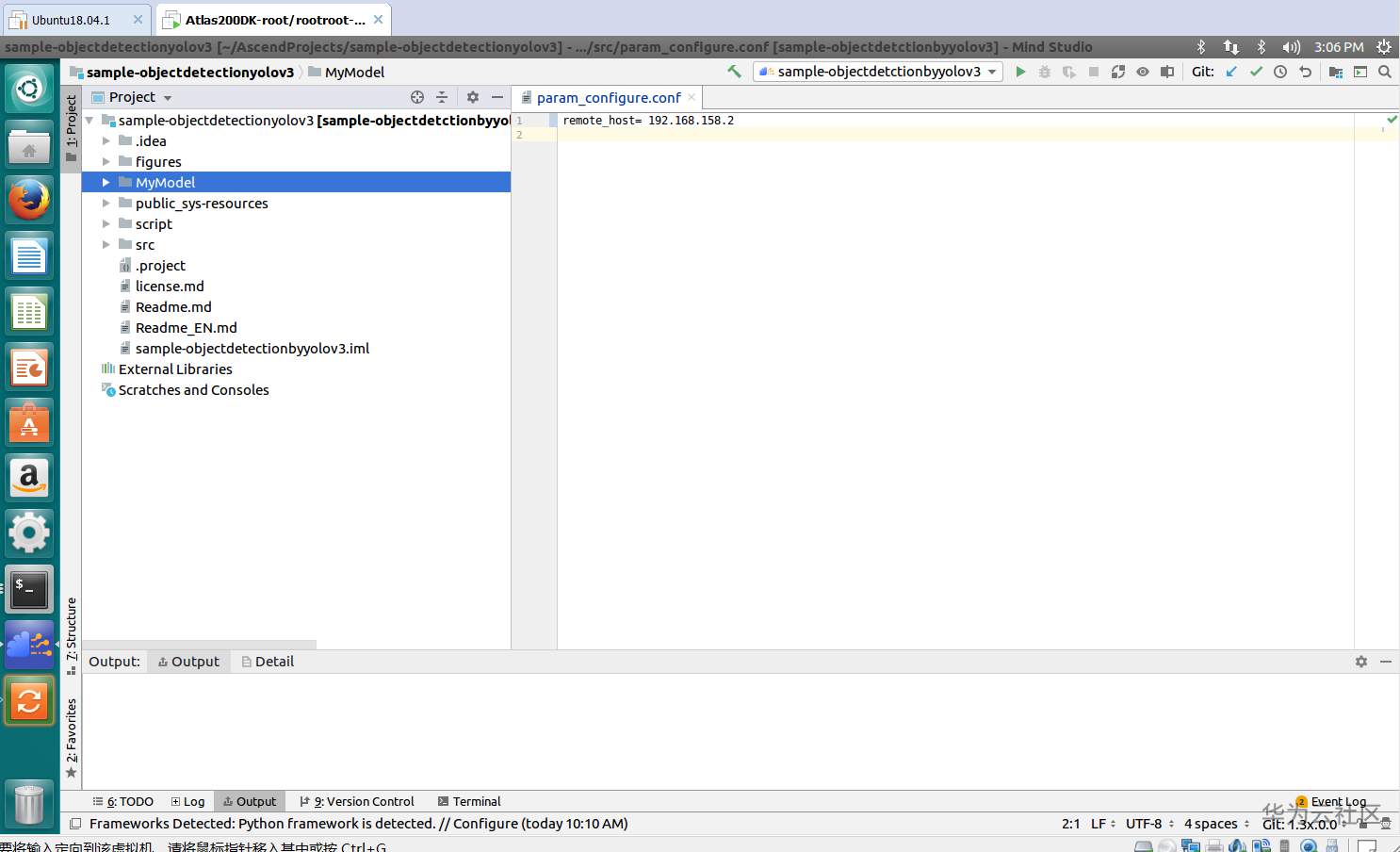The height and width of the screenshot is (852, 1400).
Task: Change the UTF-8 file encoding
Action: (x=1150, y=824)
